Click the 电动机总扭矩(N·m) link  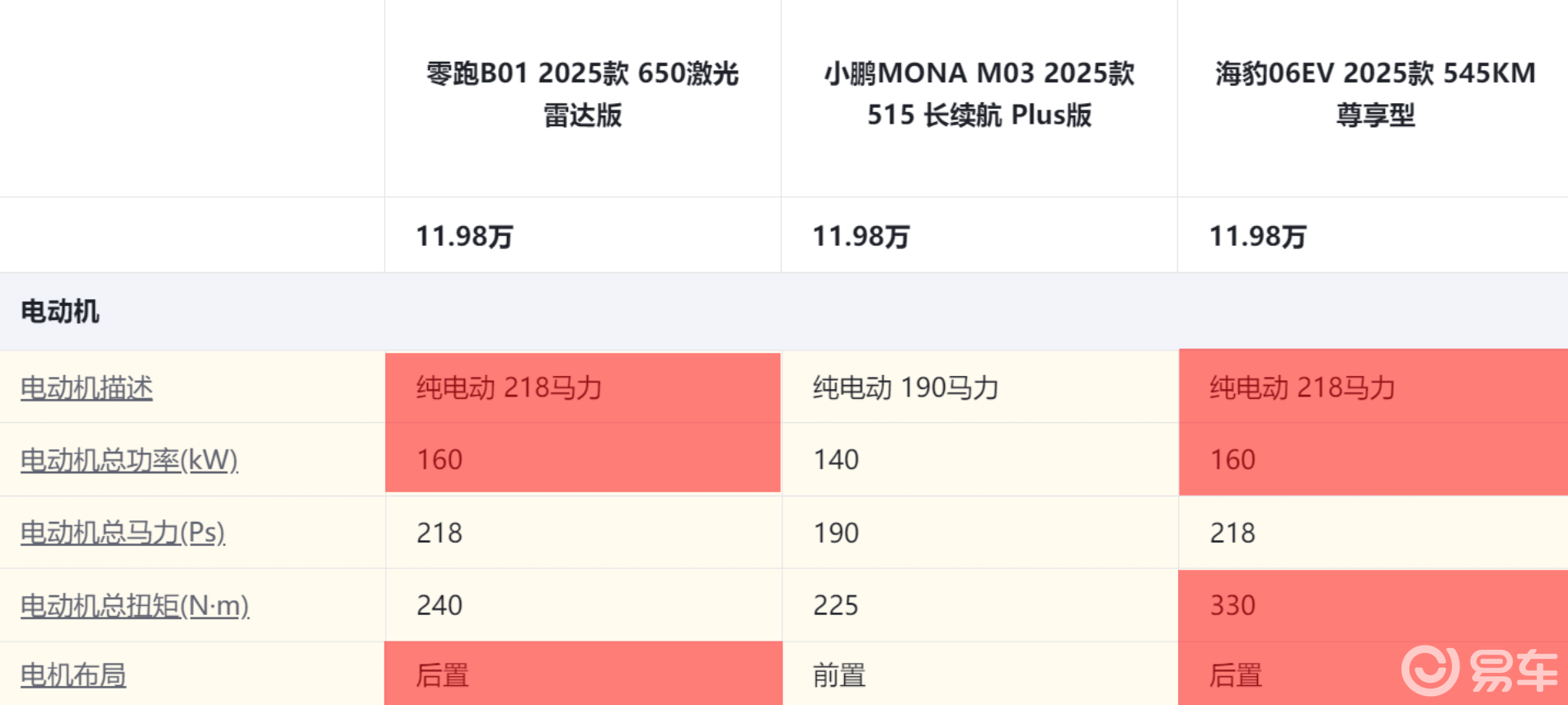[134, 605]
